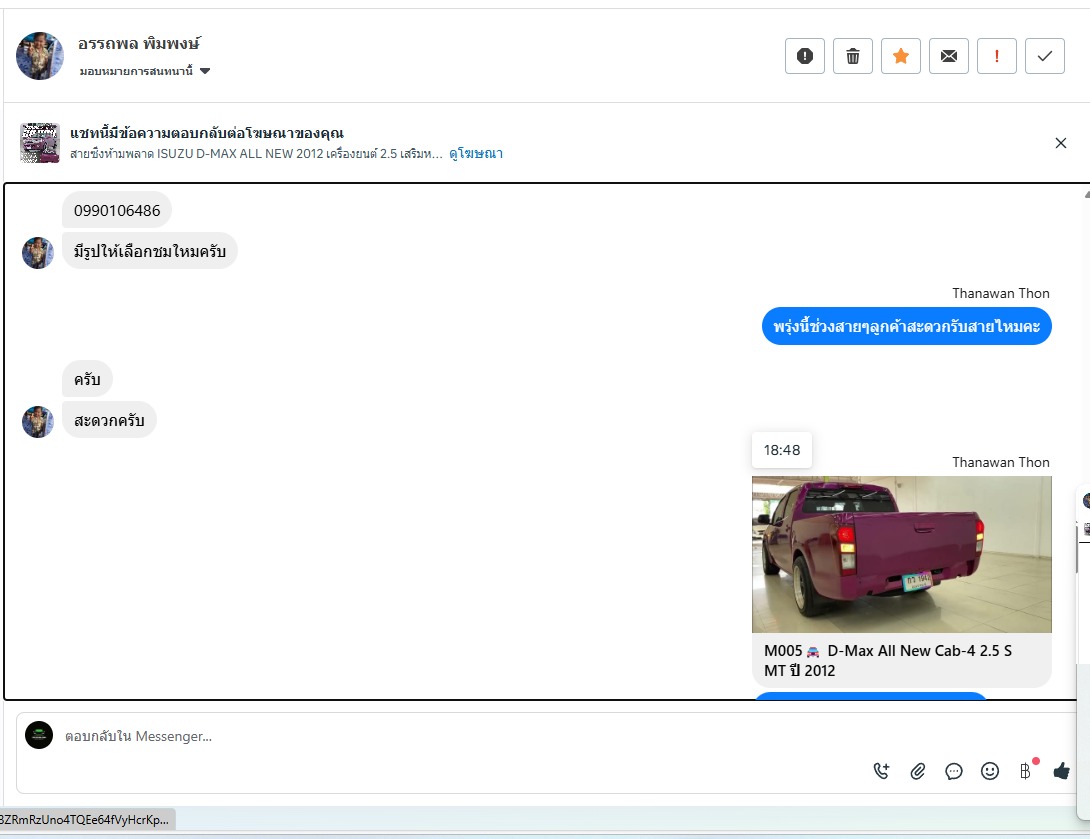Open the emoji picker
This screenshot has height=839, width=1090.
[990, 770]
